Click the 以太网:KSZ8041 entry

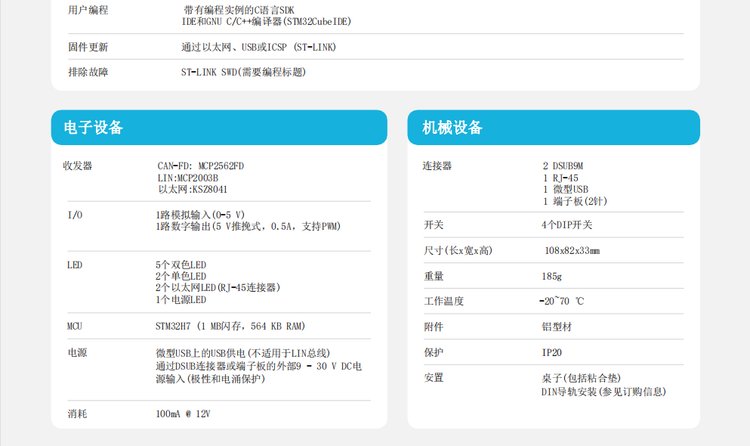click(192, 188)
